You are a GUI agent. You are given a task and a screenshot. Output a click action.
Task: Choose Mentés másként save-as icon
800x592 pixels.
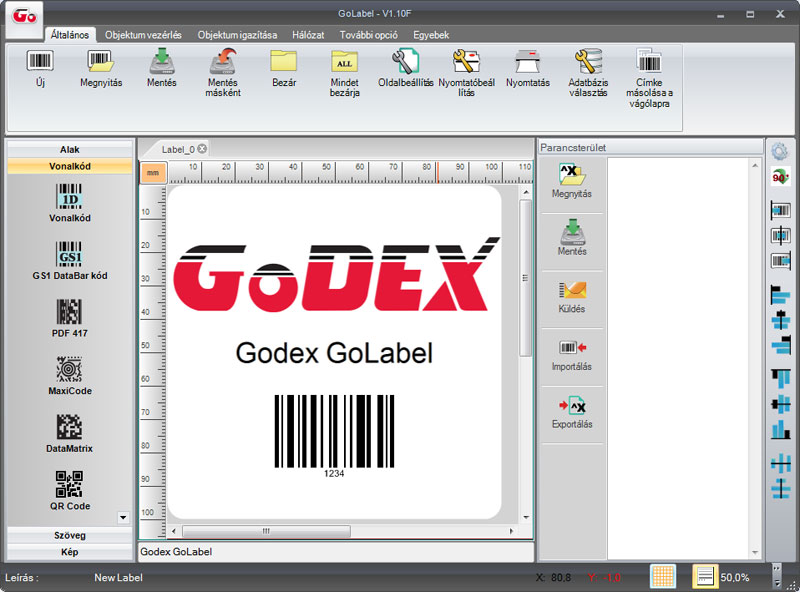pyautogui.click(x=223, y=61)
